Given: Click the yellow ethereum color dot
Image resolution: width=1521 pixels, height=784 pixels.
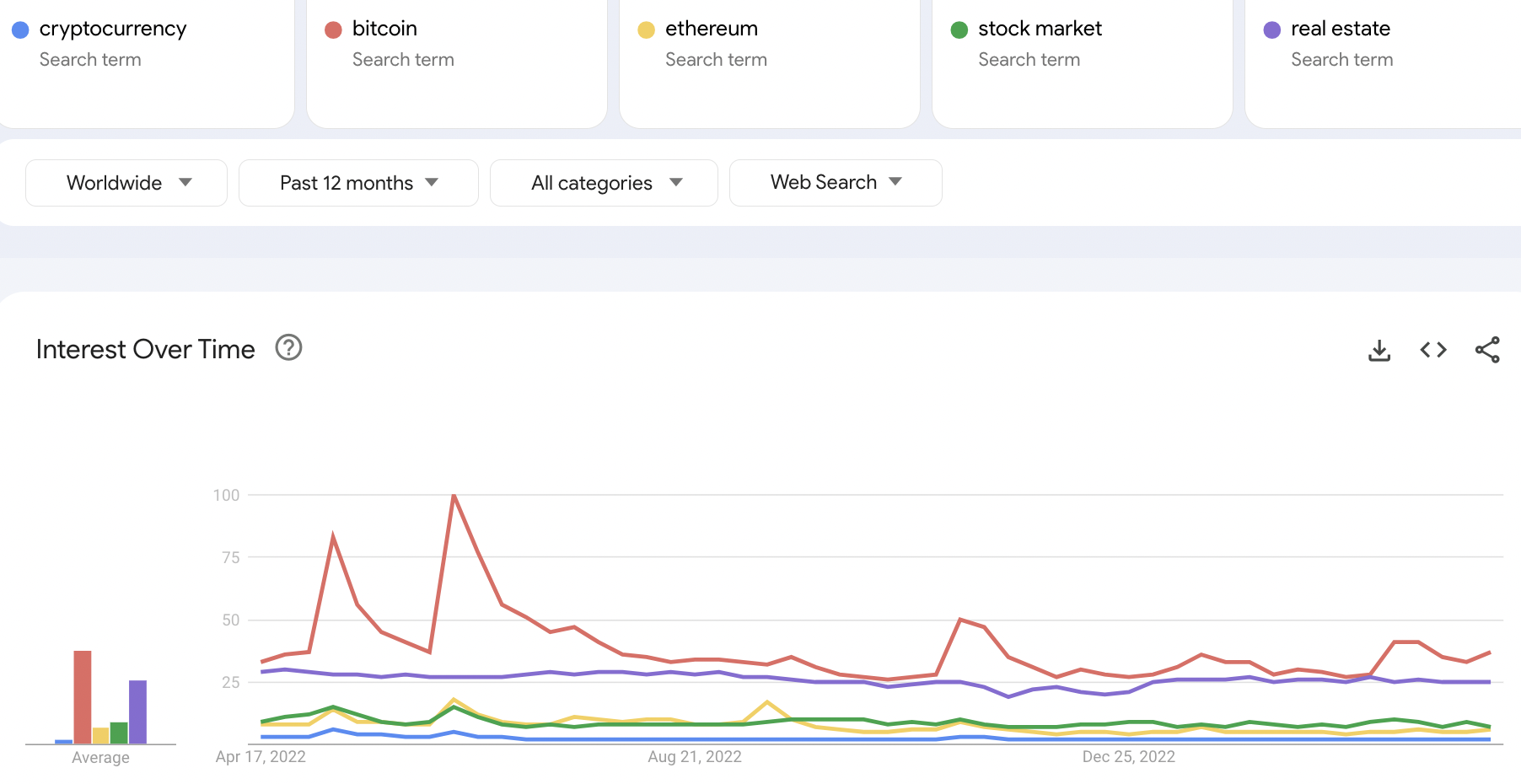Looking at the screenshot, I should pos(646,30).
